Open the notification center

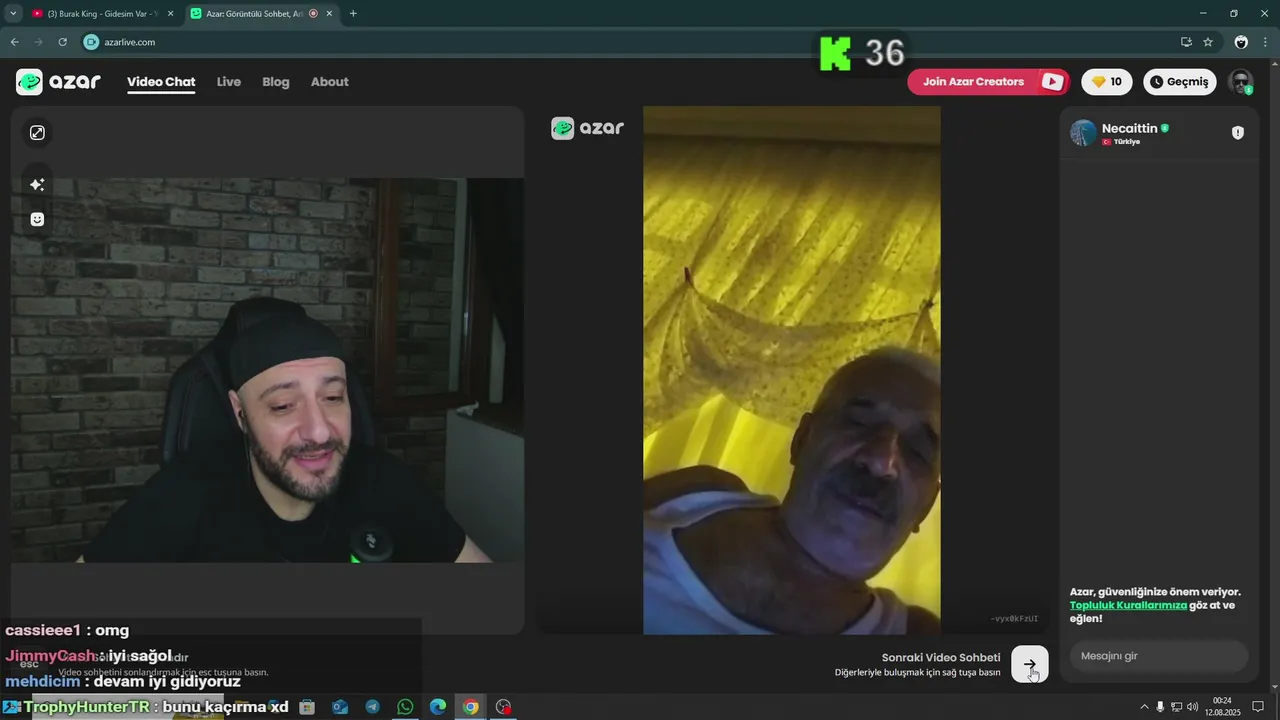pyautogui.click(x=1259, y=707)
